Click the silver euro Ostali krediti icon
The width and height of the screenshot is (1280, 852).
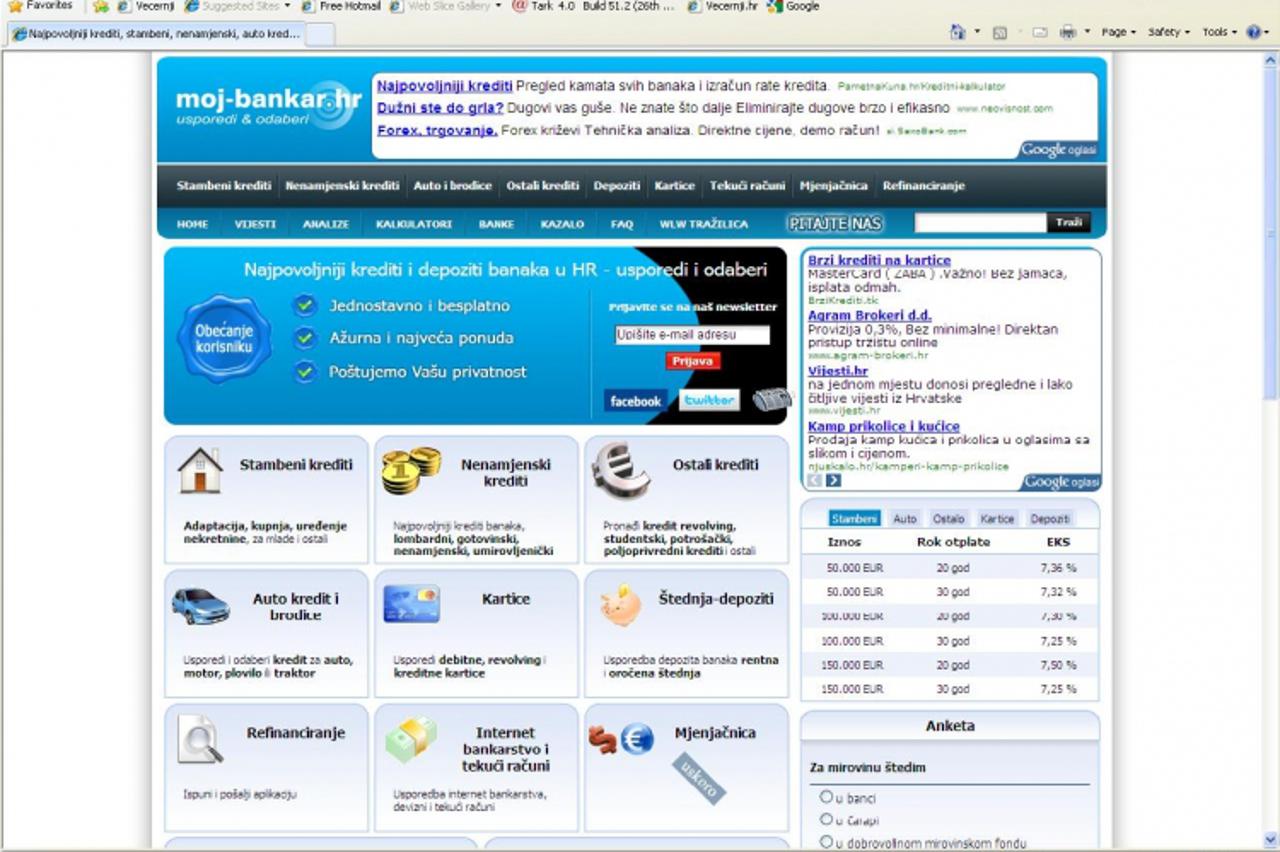click(x=620, y=470)
